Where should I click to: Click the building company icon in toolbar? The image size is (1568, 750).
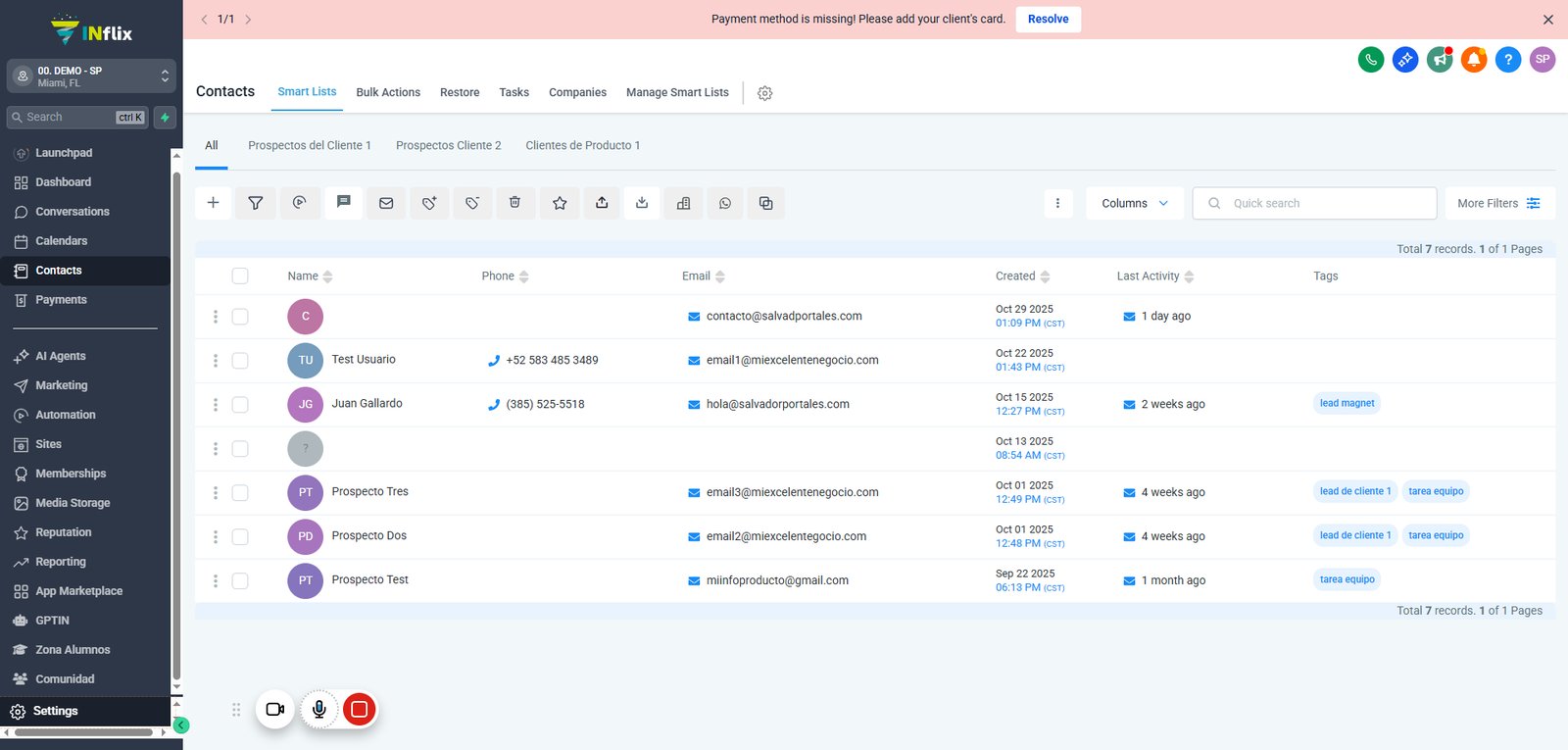click(684, 203)
